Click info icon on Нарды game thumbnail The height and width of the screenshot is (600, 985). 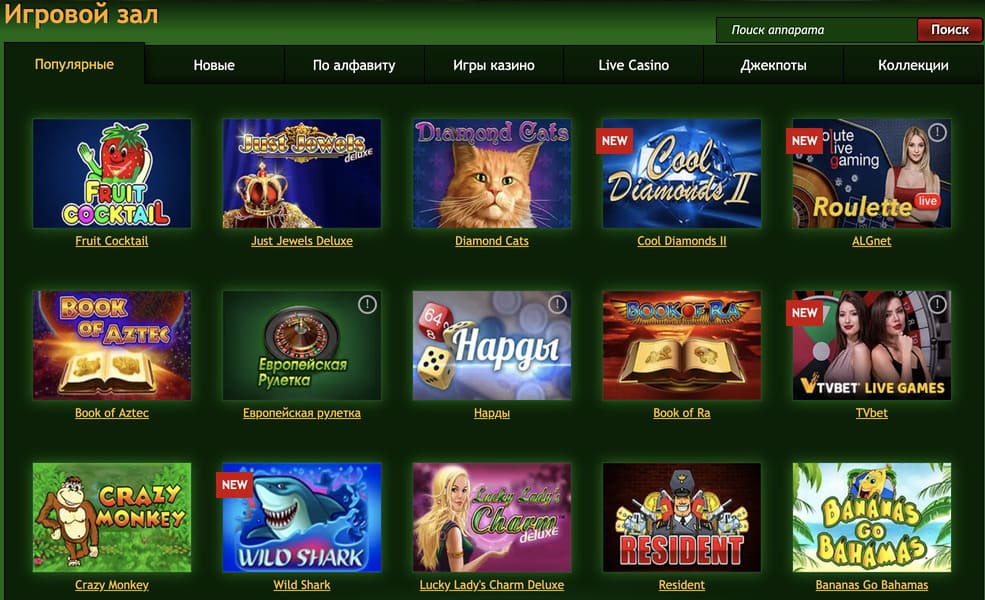(557, 305)
